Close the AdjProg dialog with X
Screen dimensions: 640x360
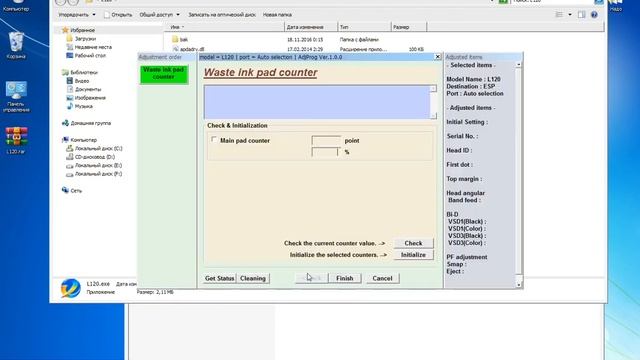tap(438, 57)
